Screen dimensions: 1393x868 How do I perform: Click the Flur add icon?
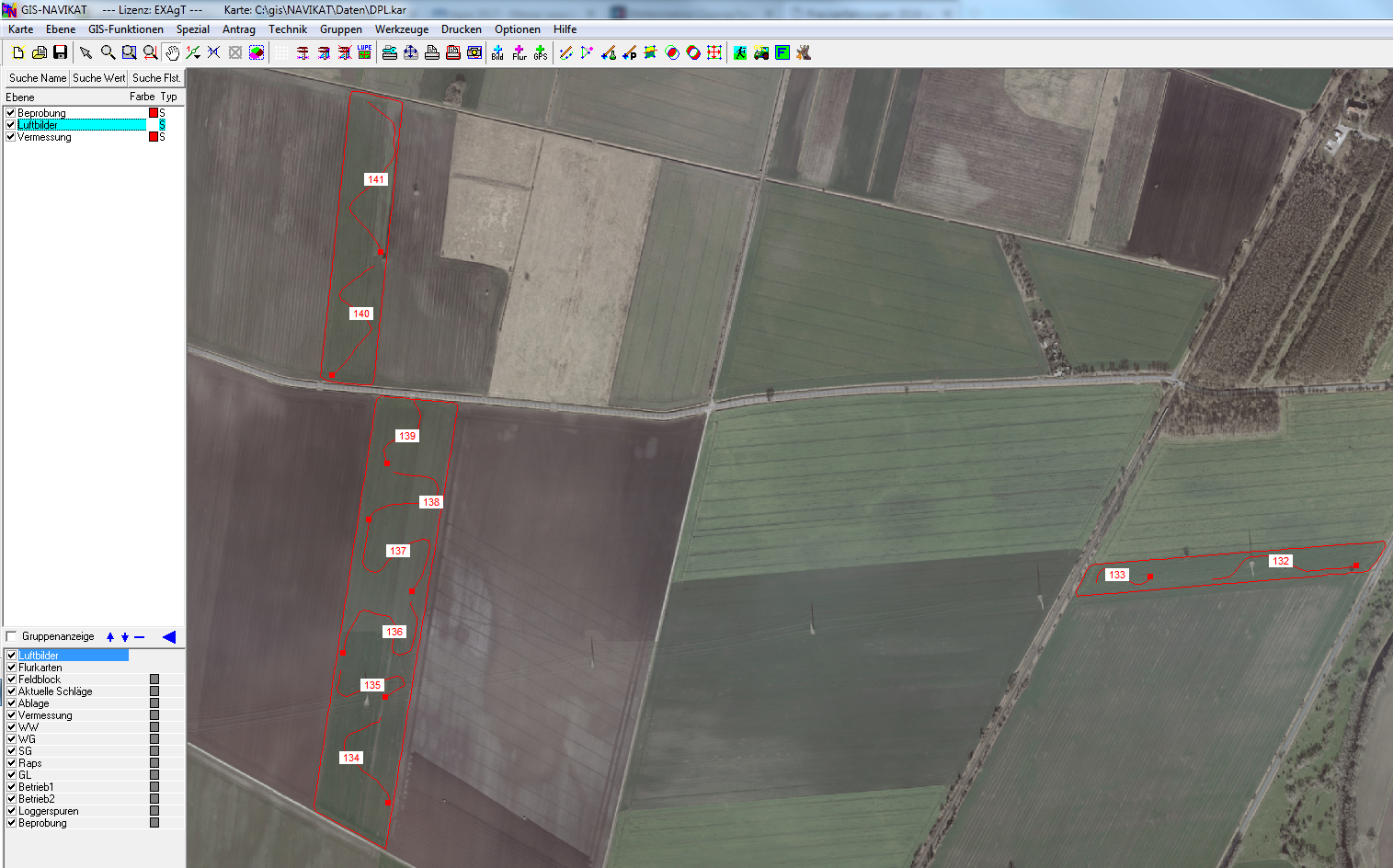[x=519, y=53]
